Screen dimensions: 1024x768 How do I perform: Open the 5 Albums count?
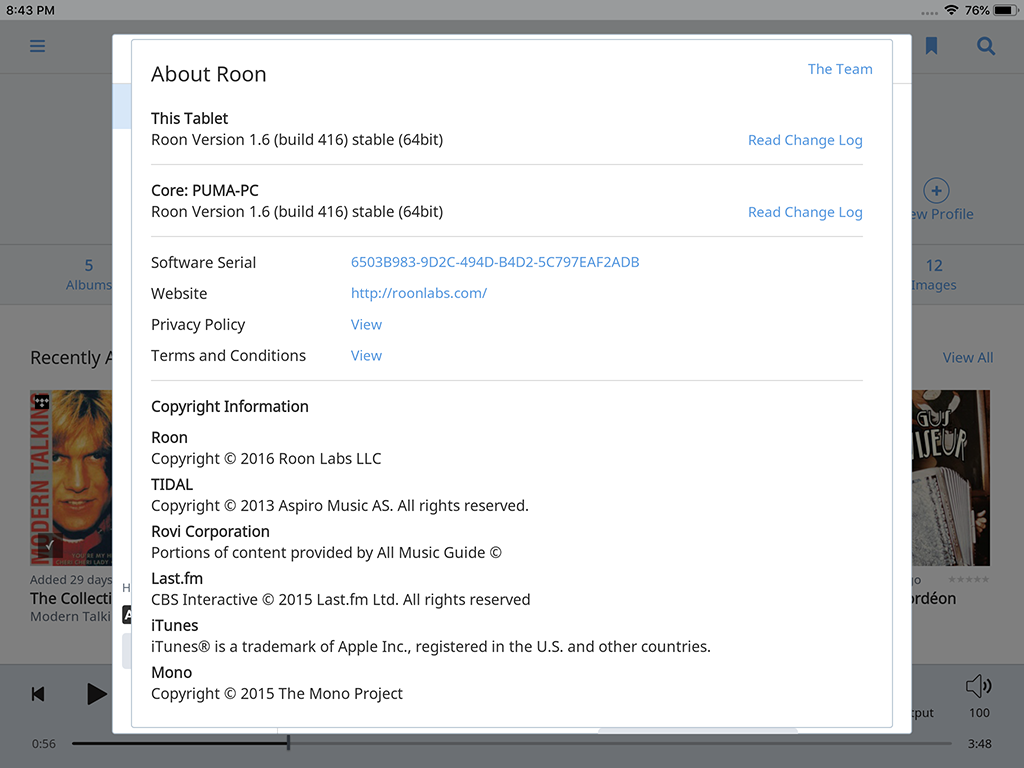click(x=89, y=274)
